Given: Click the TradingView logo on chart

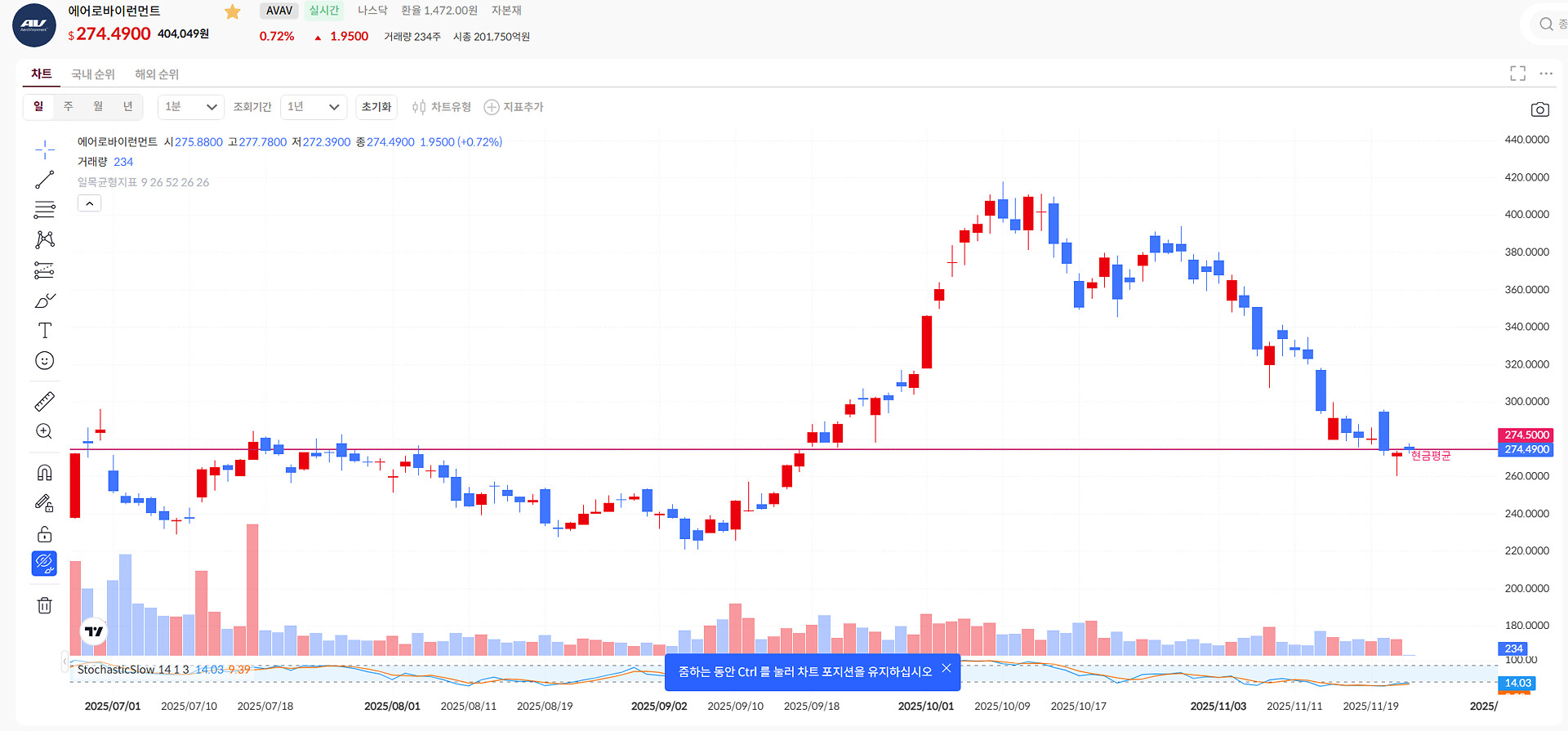Looking at the screenshot, I should tap(94, 631).
